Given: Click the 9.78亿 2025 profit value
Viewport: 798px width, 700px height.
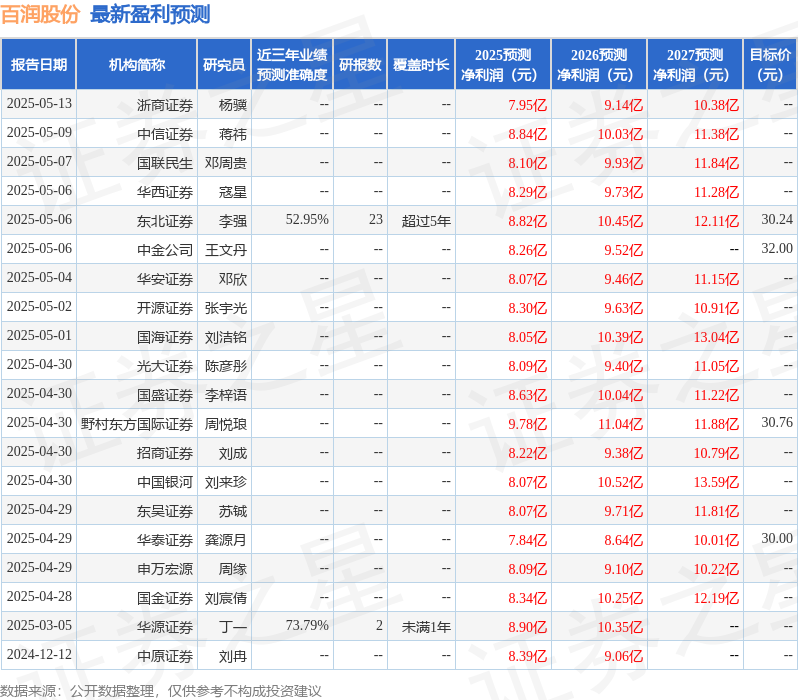Looking at the screenshot, I should [x=527, y=425].
